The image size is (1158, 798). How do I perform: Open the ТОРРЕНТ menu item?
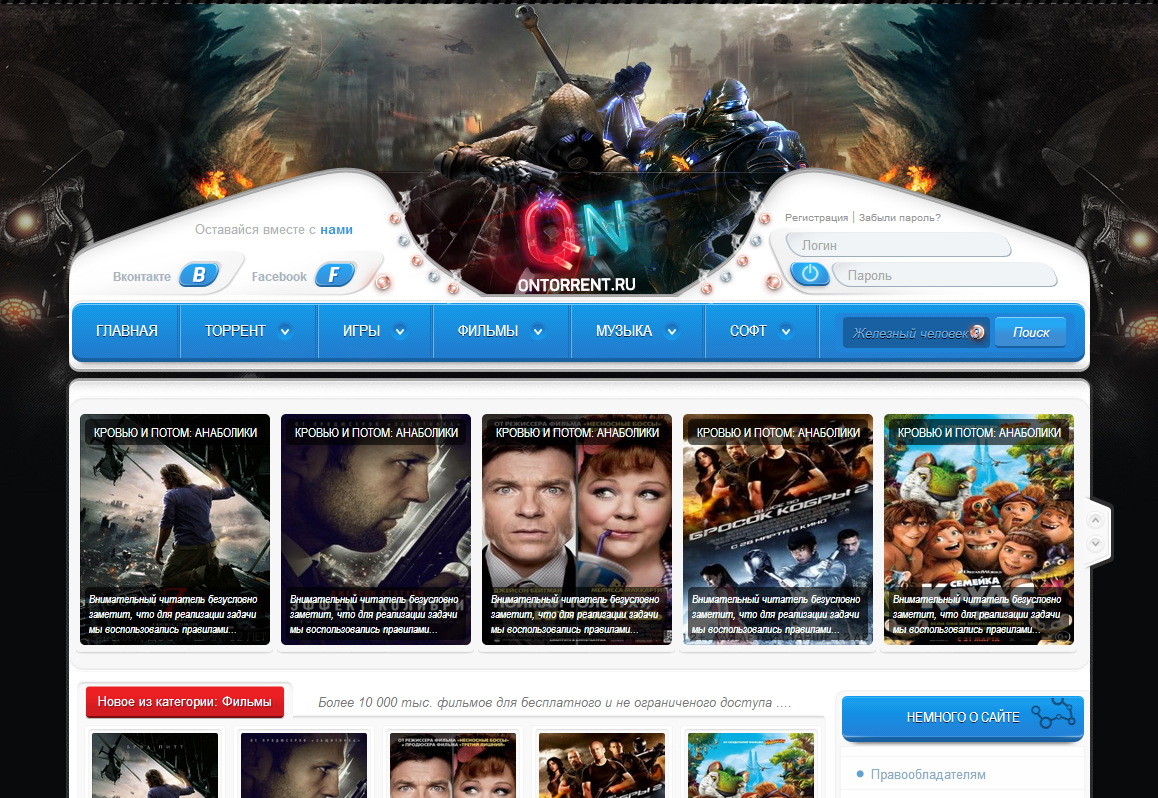pyautogui.click(x=235, y=331)
